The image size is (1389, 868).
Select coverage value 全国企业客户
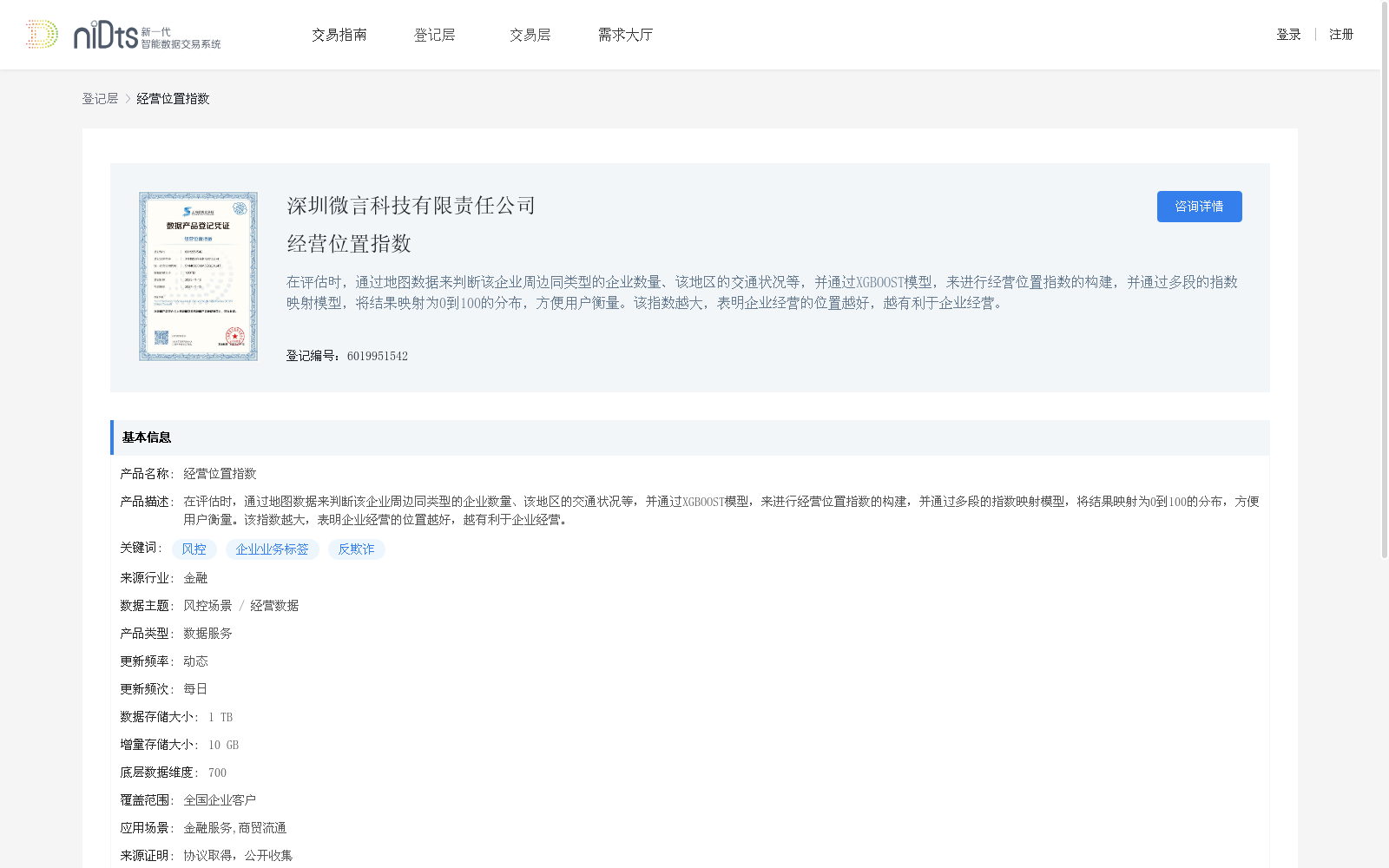tap(220, 800)
